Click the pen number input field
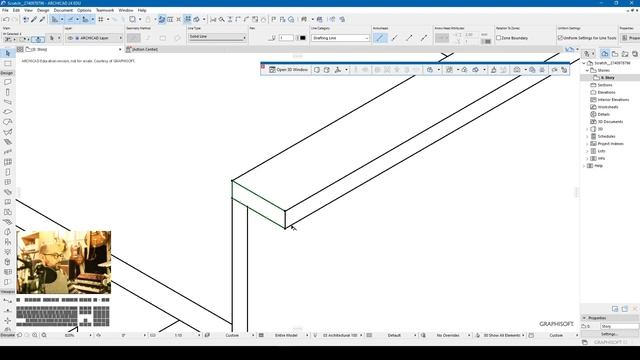640x360 pixels. tap(286, 38)
